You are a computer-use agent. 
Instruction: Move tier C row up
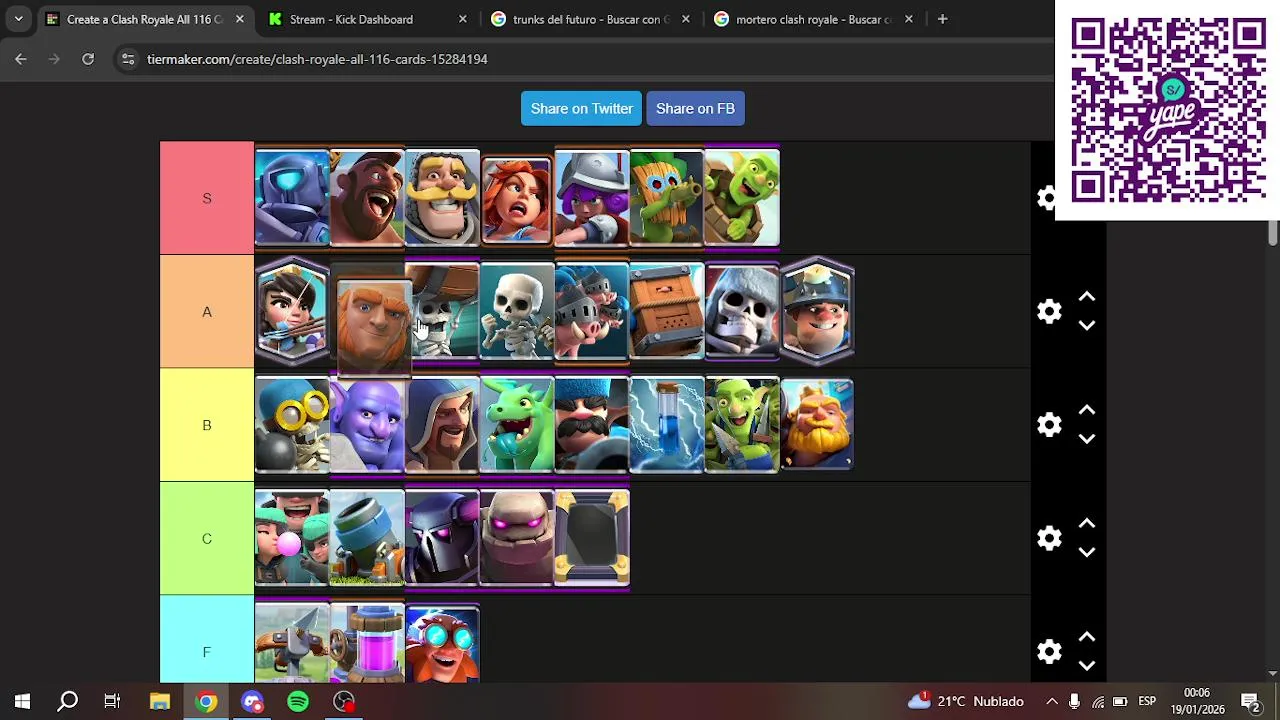[1087, 524]
